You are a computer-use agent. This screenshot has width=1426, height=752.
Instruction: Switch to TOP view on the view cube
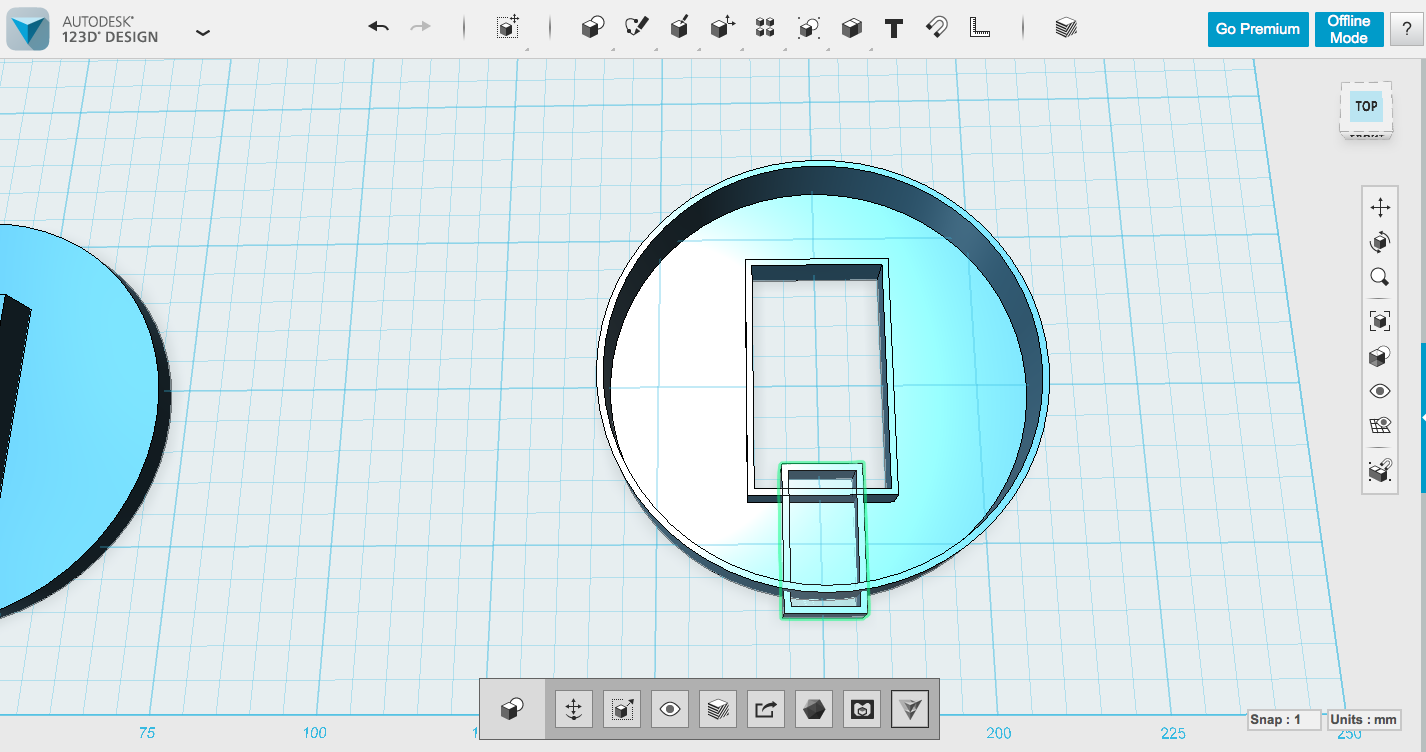[x=1365, y=106]
